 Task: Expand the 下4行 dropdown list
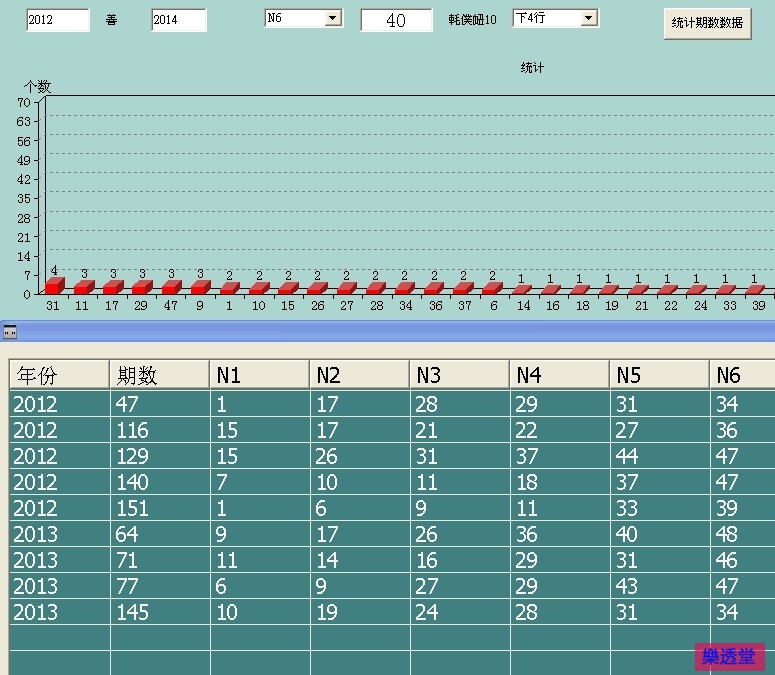[x=588, y=18]
